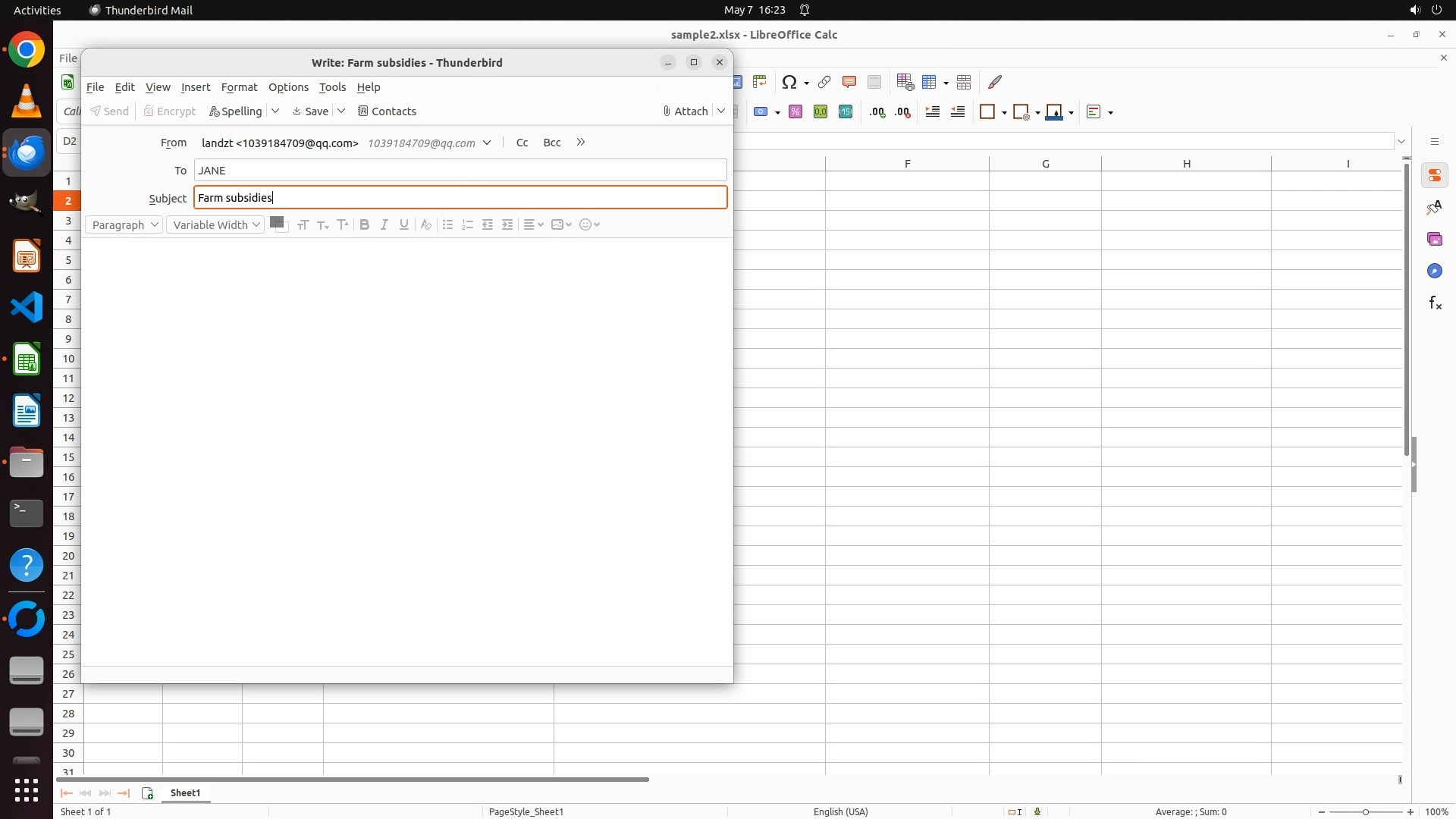This screenshot has width=1456, height=819.
Task: Apply bulleted list to message
Action: [447, 224]
